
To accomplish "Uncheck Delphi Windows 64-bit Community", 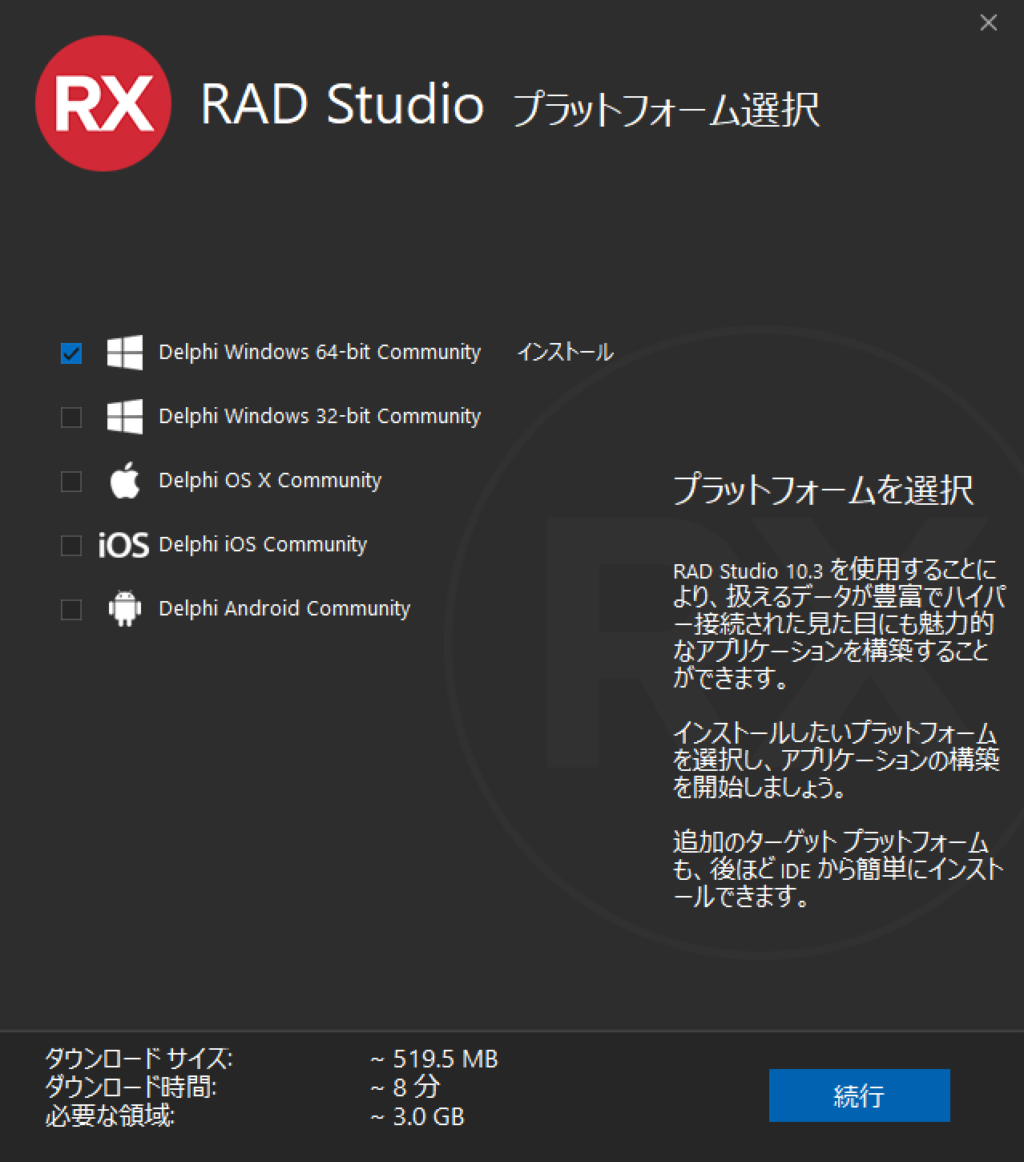I will (x=70, y=353).
